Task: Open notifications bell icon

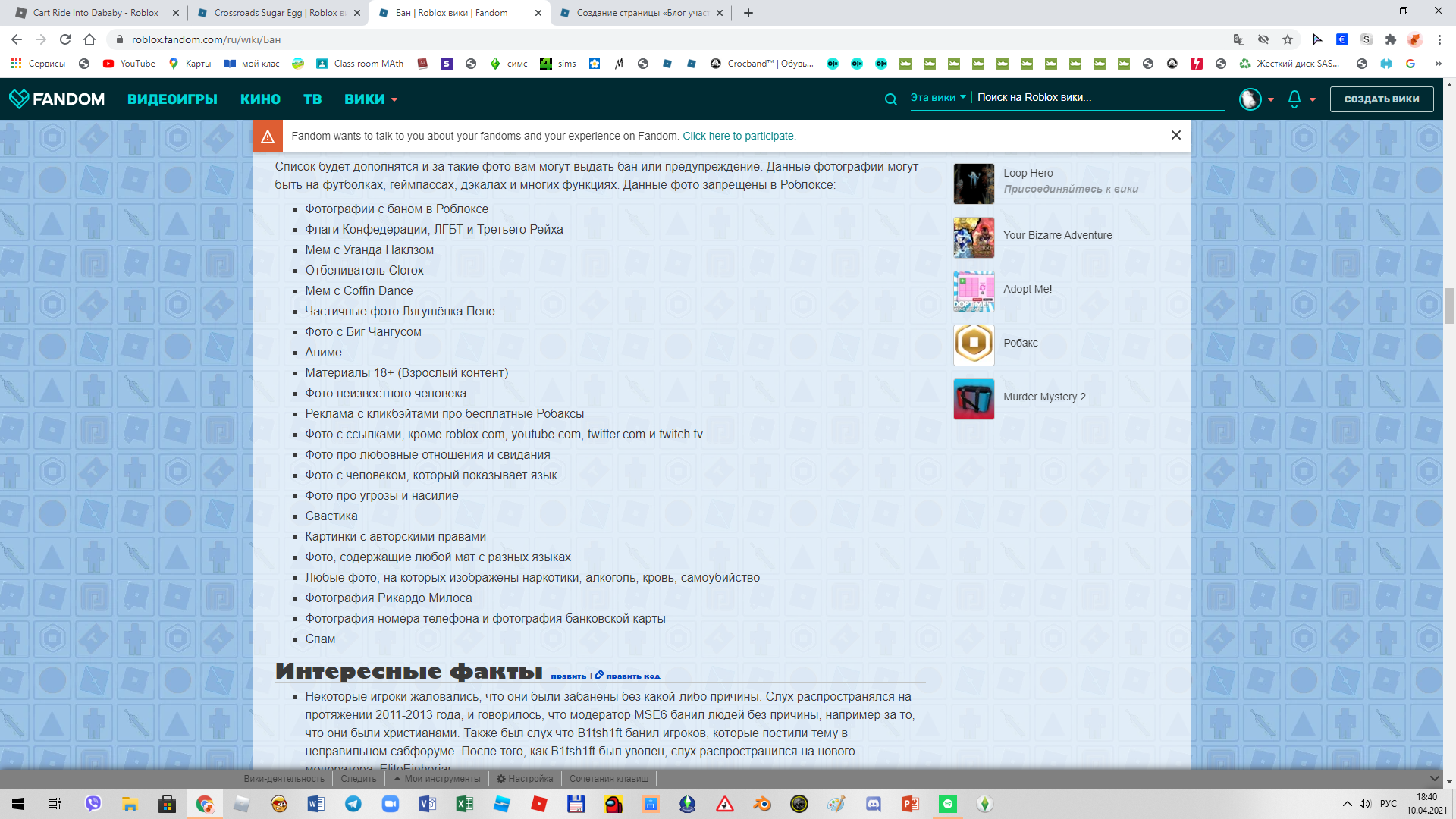Action: tap(1294, 99)
